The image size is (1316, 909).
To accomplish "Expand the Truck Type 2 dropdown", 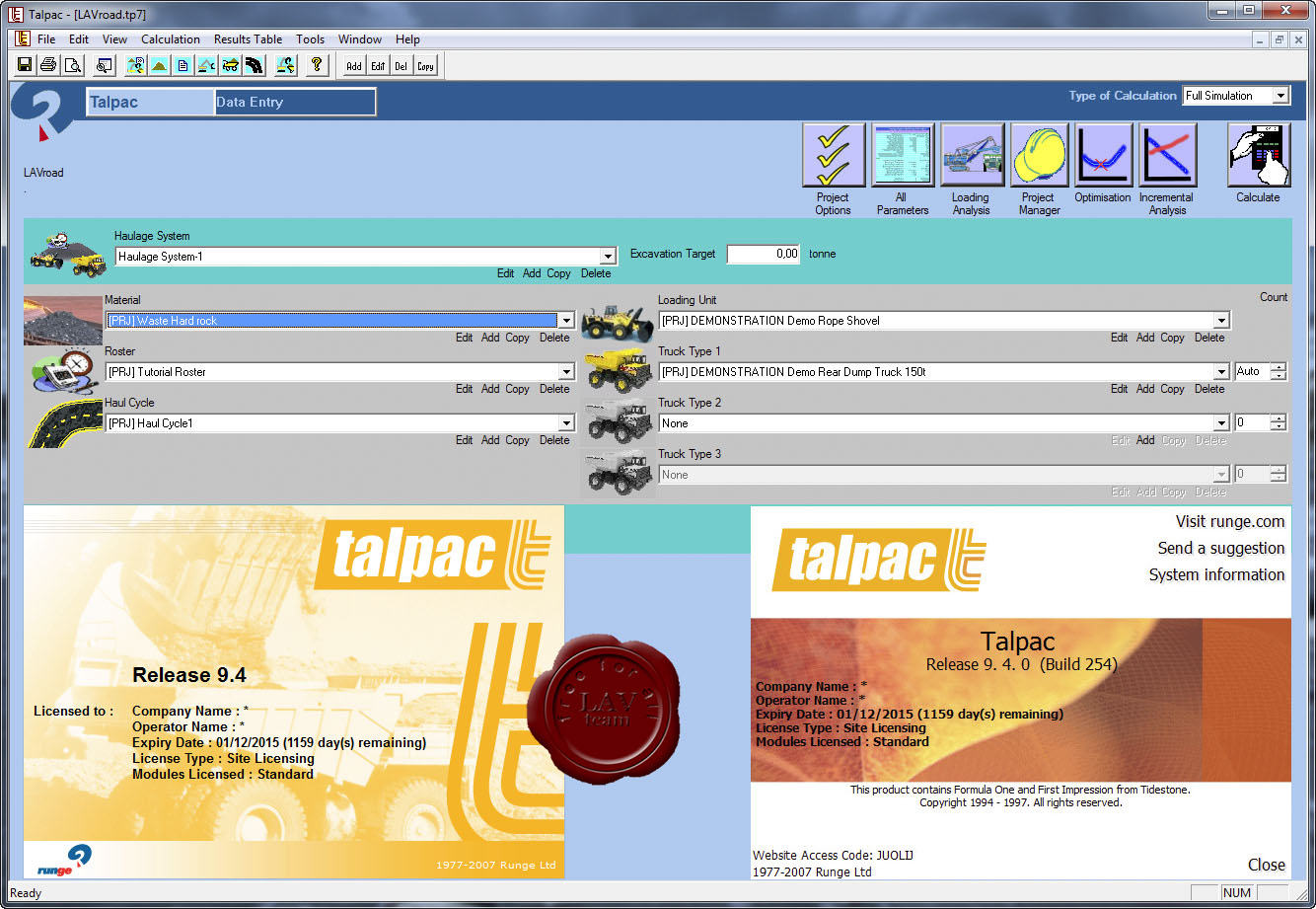I will pyautogui.click(x=1221, y=423).
